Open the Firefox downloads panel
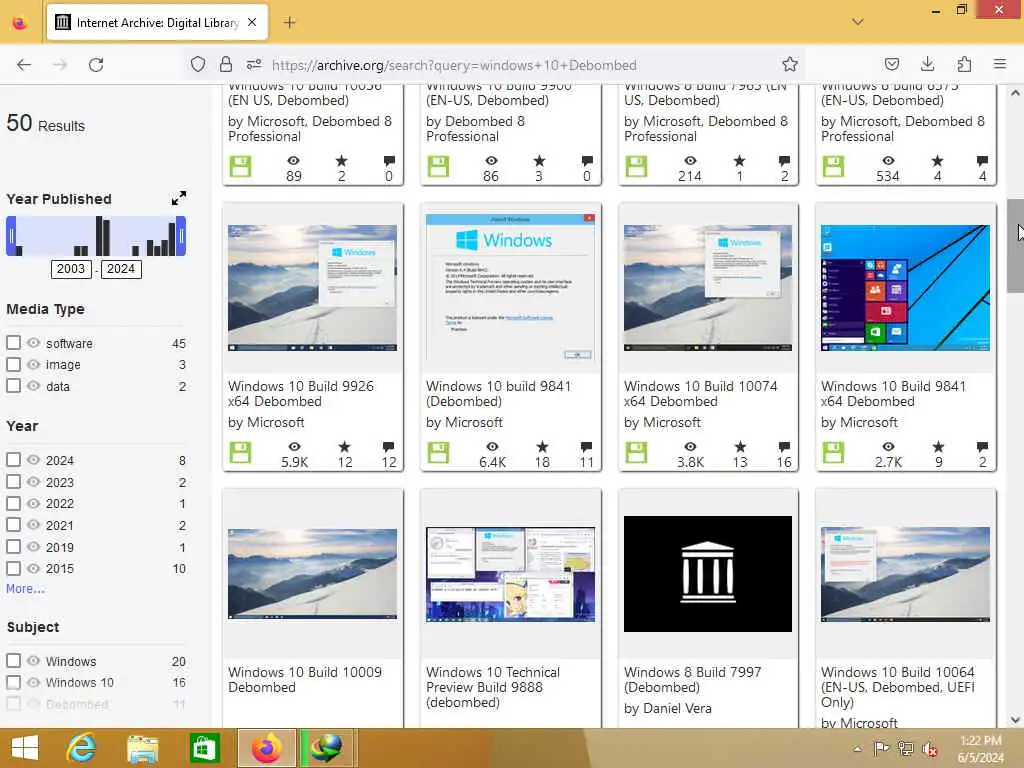 click(x=927, y=64)
